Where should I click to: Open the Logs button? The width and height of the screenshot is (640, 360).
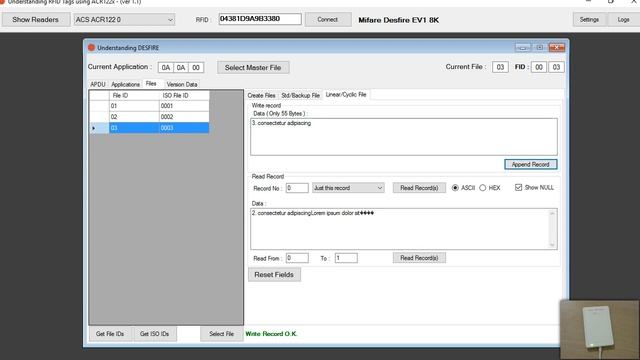click(x=623, y=19)
